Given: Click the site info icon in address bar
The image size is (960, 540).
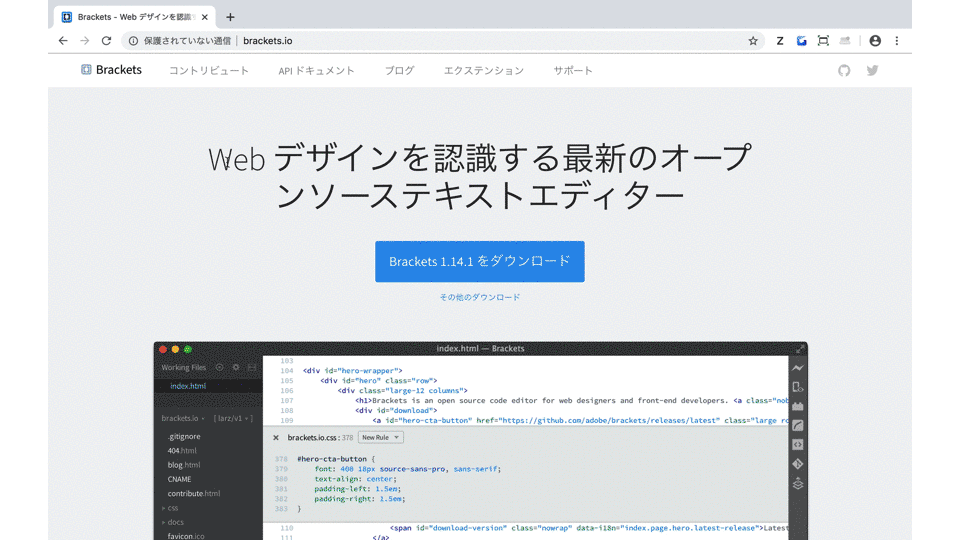Looking at the screenshot, I should point(133,41).
